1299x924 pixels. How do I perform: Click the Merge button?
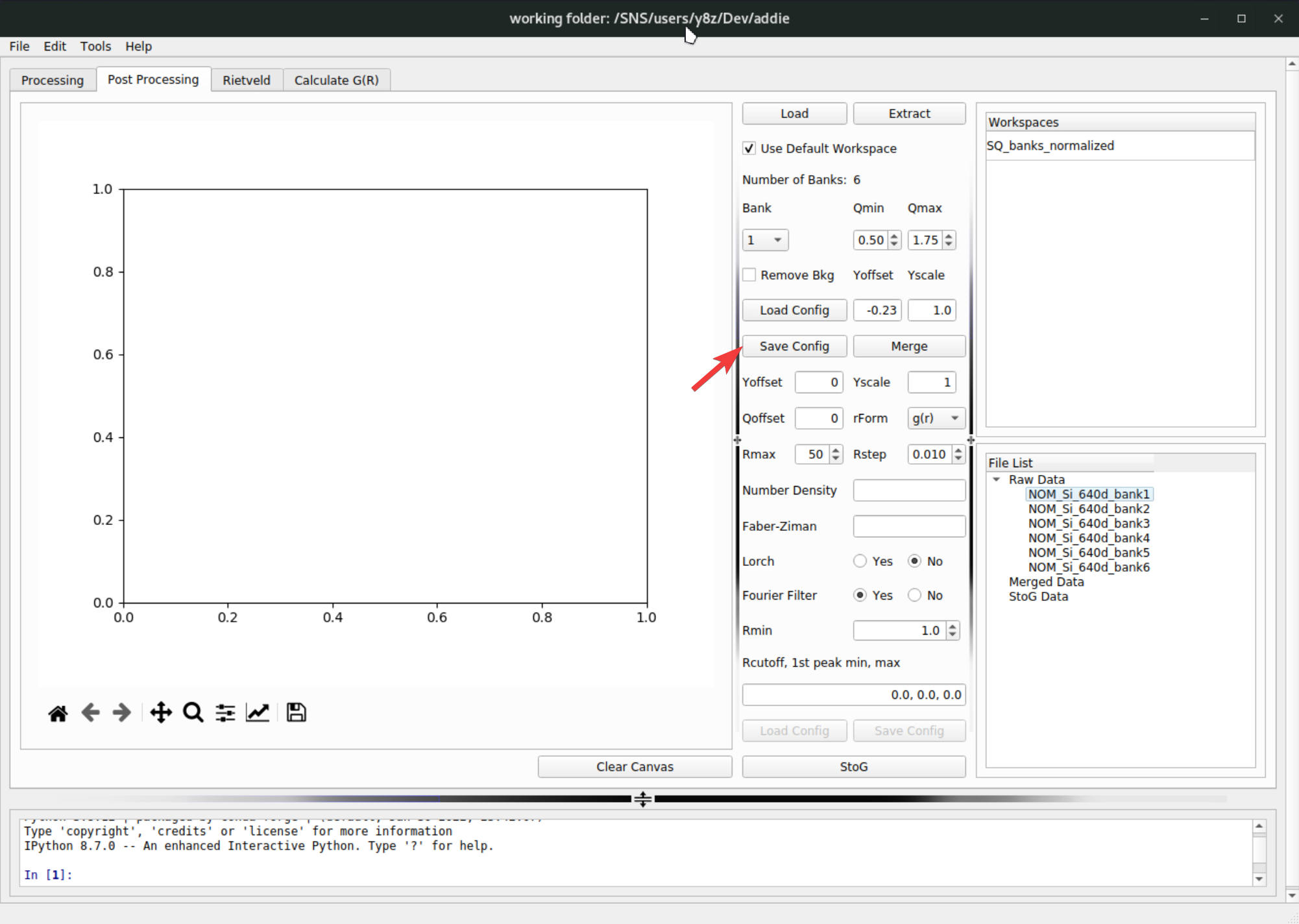[908, 346]
